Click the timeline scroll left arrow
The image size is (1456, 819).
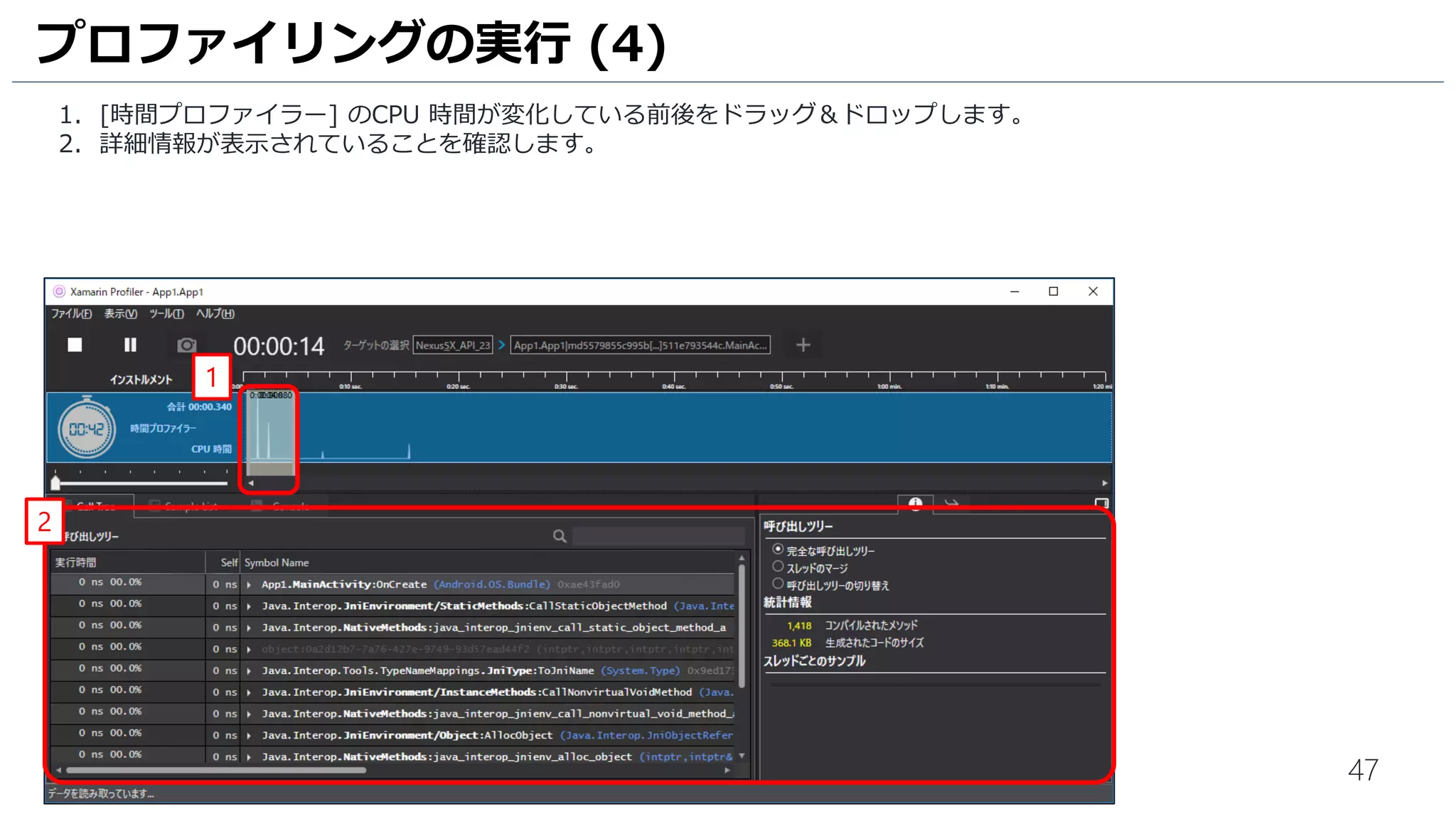pos(250,483)
